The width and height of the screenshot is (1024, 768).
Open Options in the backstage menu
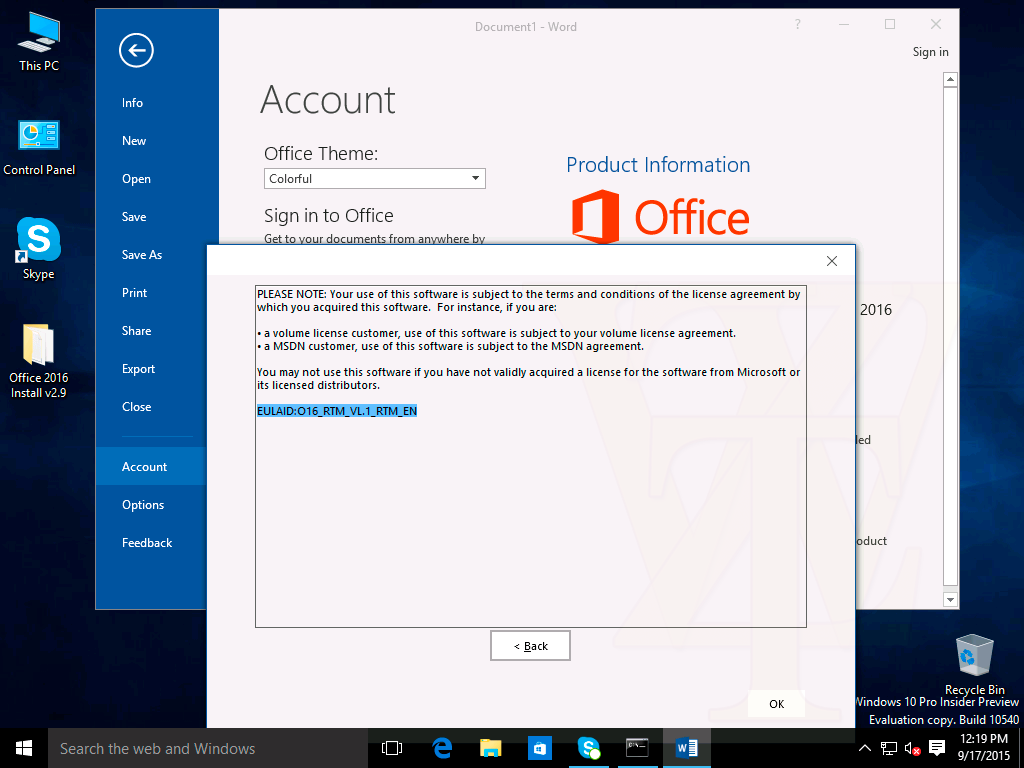pyautogui.click(x=143, y=504)
